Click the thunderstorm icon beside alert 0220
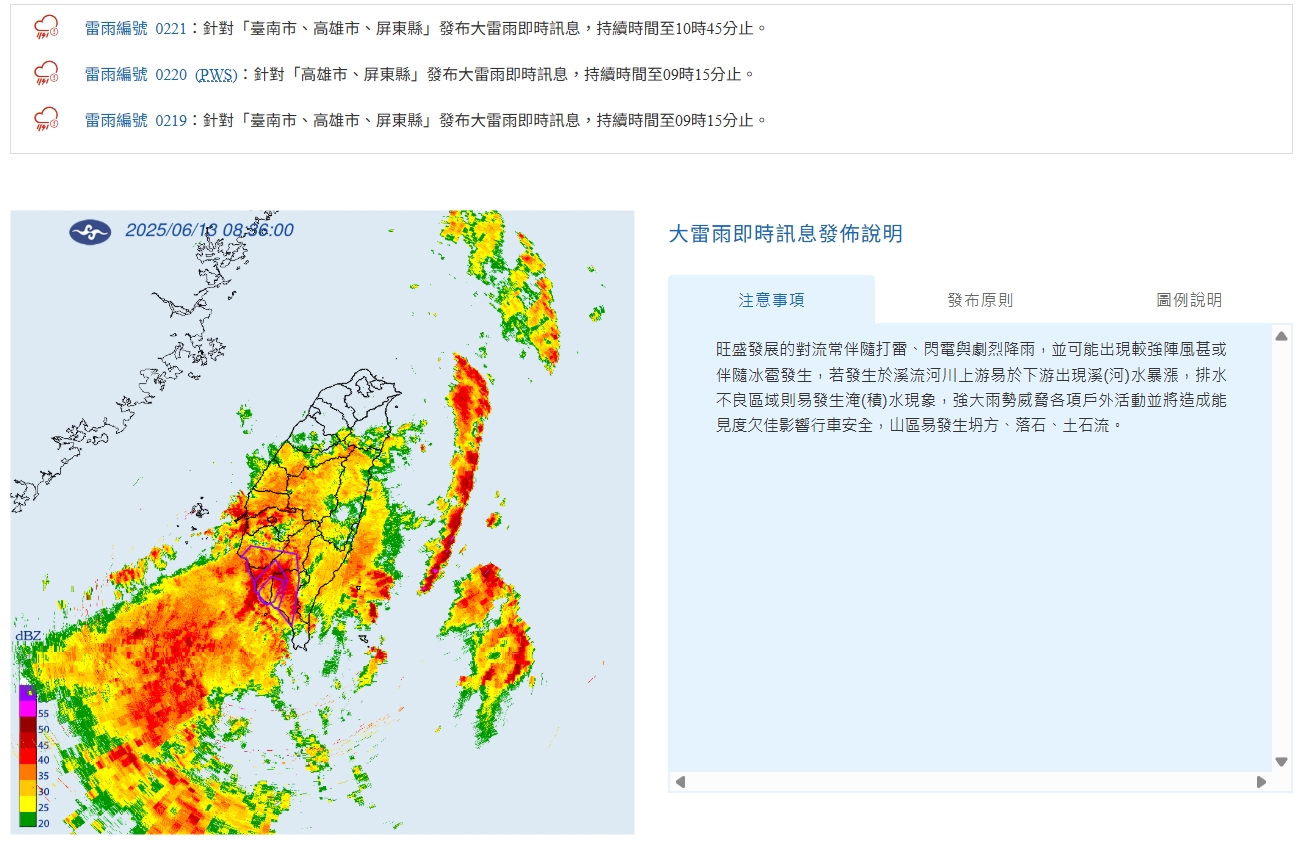The height and width of the screenshot is (843, 1303). 46,73
